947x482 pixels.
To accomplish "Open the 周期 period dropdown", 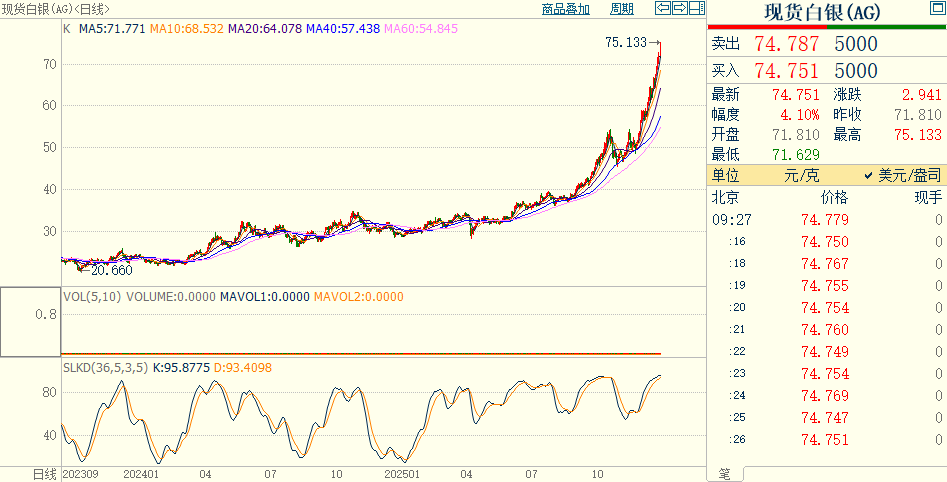I will [x=621, y=9].
